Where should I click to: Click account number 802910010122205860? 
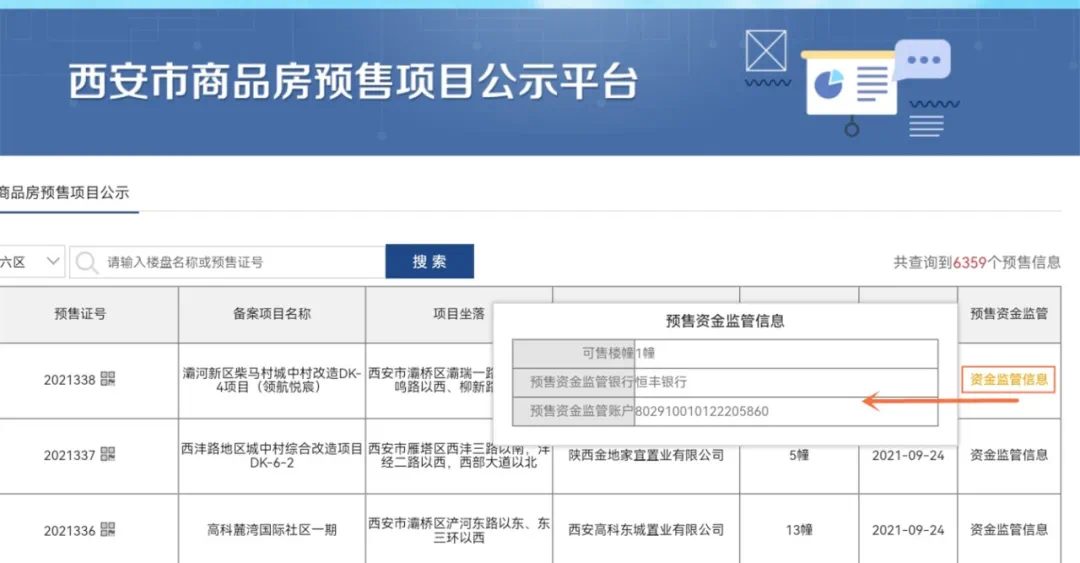pyautogui.click(x=702, y=411)
